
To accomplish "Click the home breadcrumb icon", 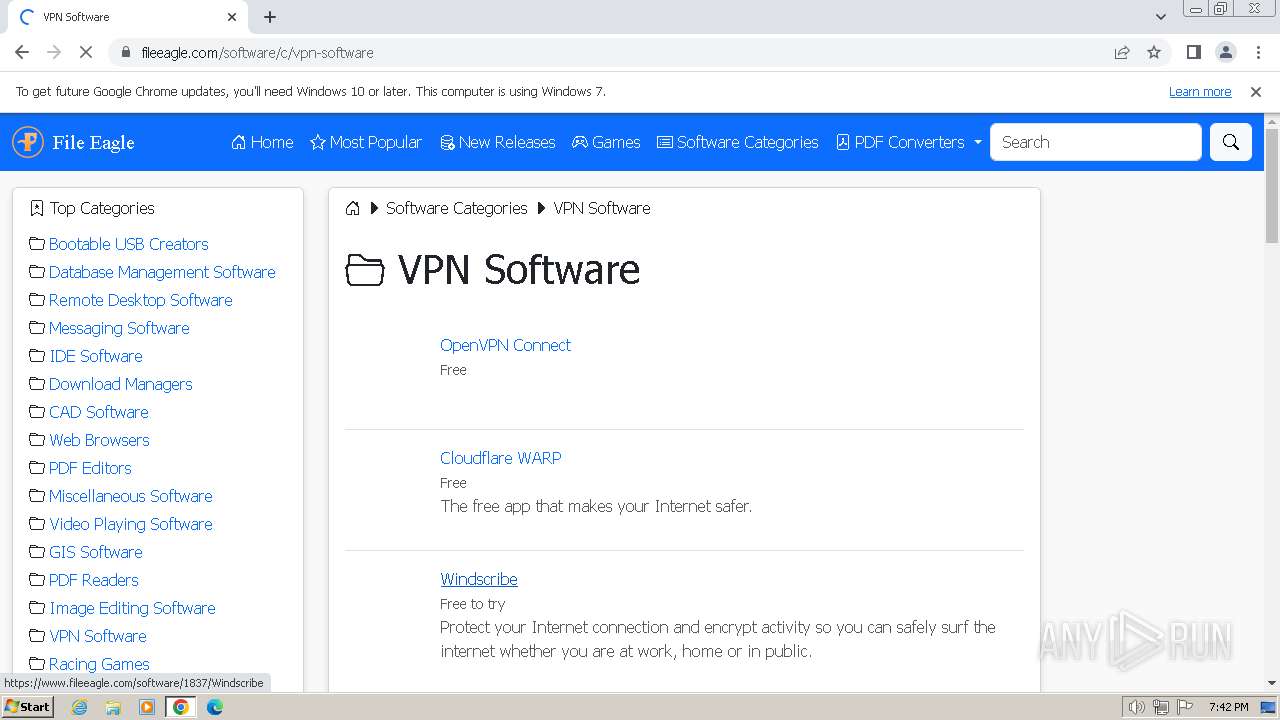I will 352,208.
